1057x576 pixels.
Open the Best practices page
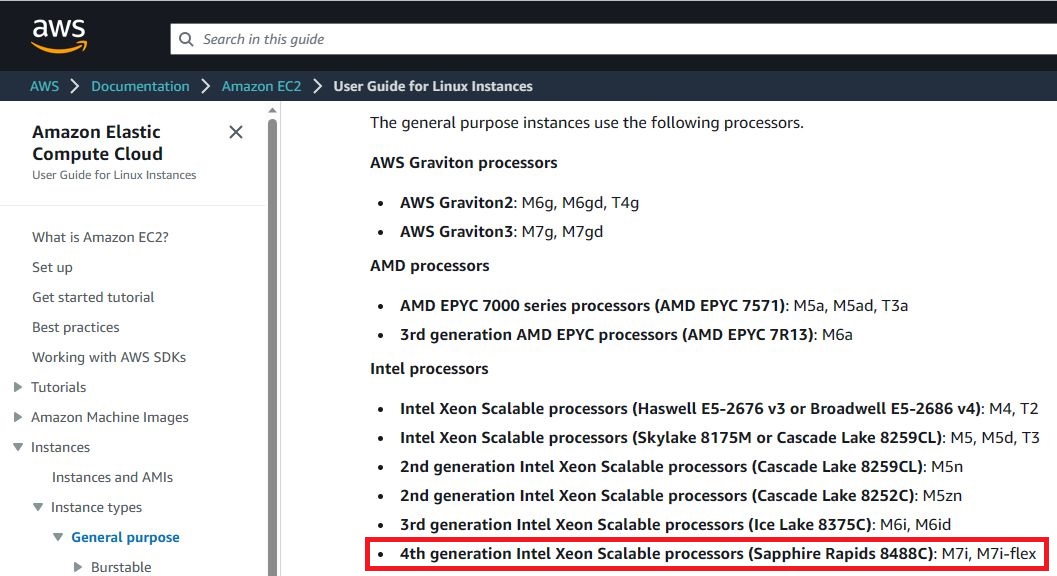(x=75, y=327)
